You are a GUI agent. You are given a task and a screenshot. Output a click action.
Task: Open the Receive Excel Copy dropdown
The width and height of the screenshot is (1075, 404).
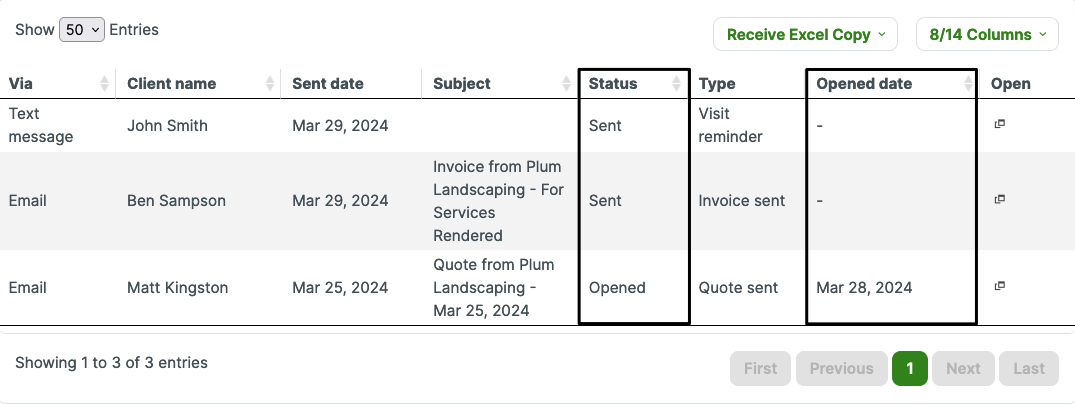click(805, 34)
